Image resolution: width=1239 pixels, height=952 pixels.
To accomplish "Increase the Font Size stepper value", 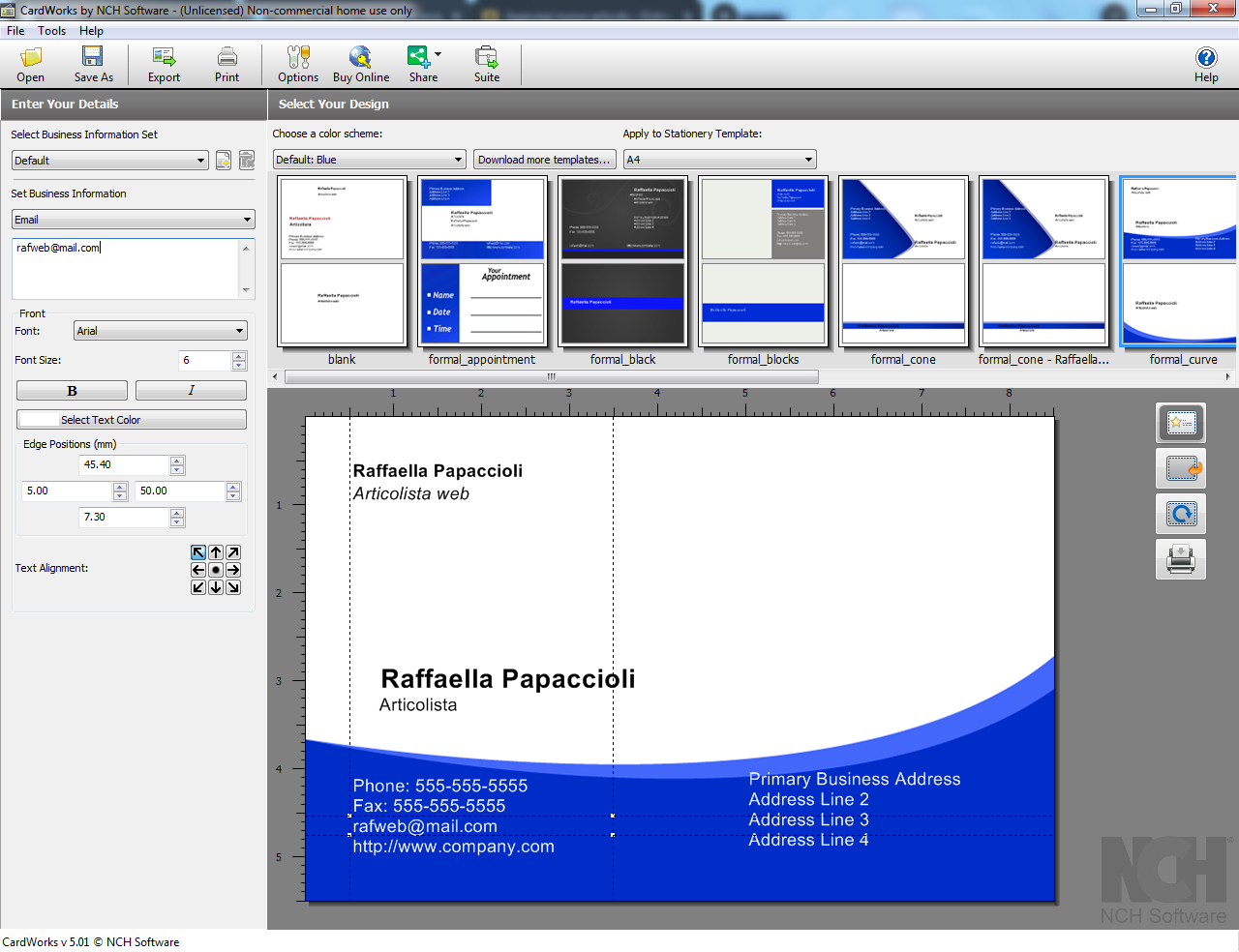I will pyautogui.click(x=239, y=356).
